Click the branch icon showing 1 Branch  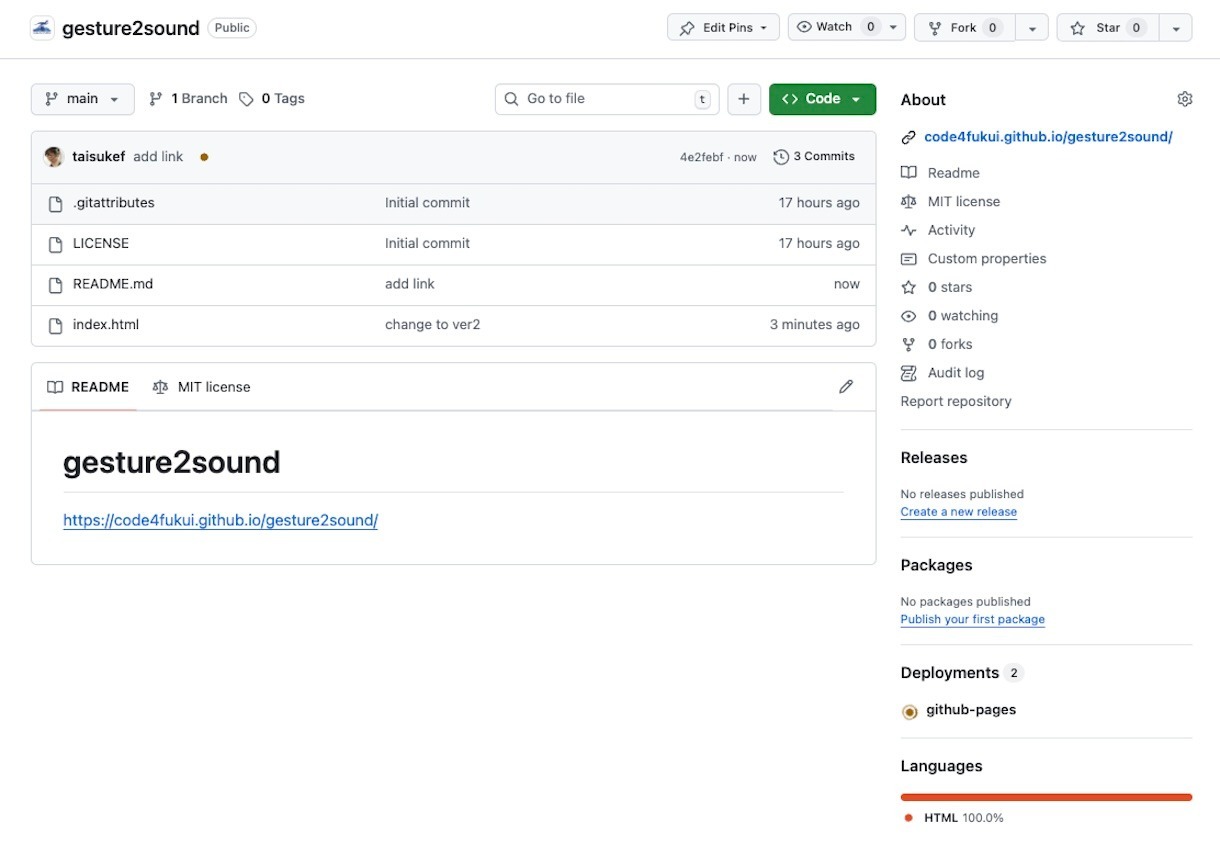tap(156, 99)
